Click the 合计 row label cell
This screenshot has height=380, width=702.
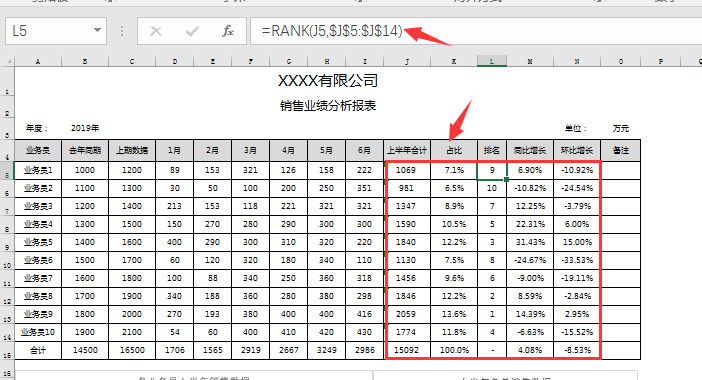pos(38,350)
